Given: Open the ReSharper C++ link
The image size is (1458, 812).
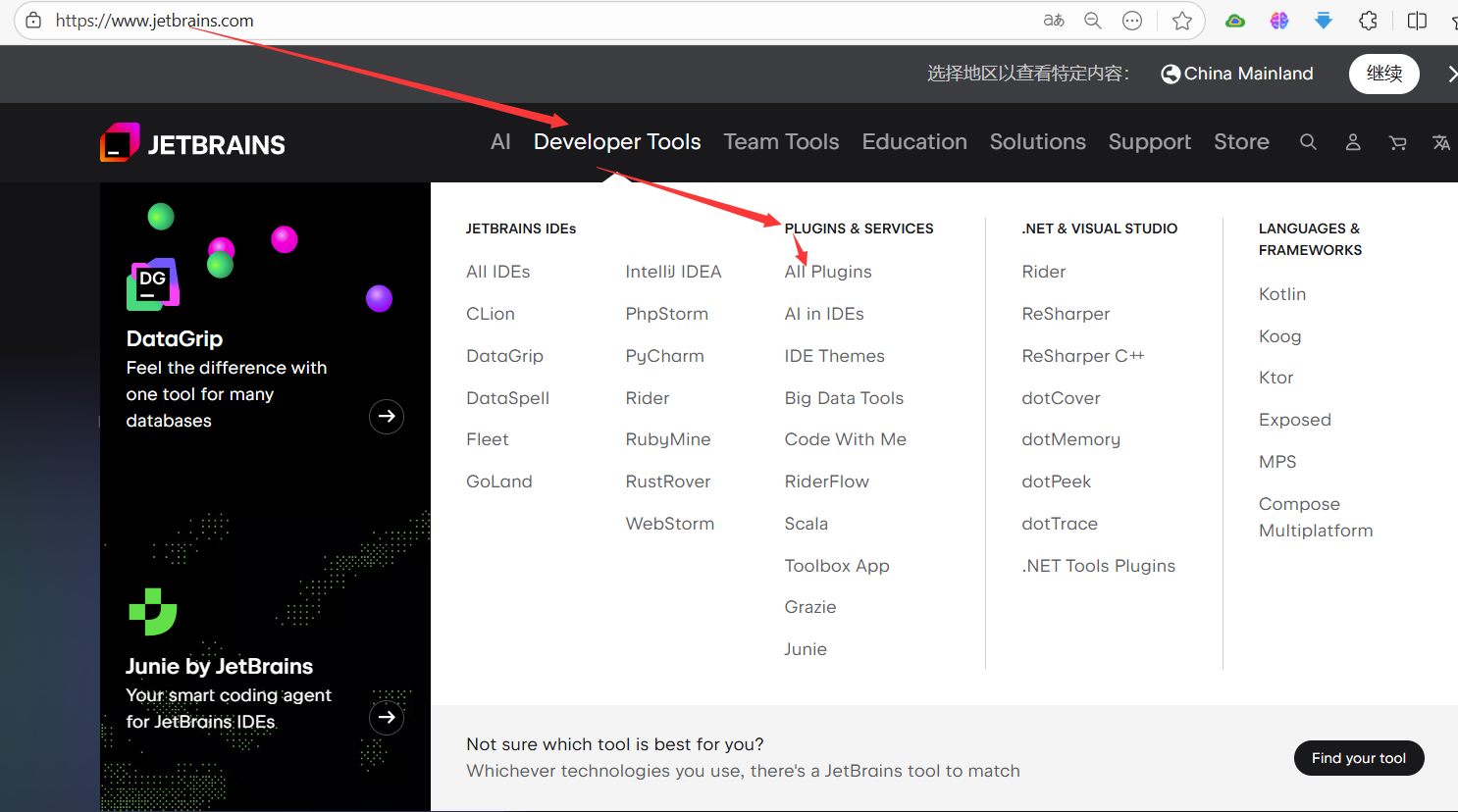Looking at the screenshot, I should (1083, 356).
